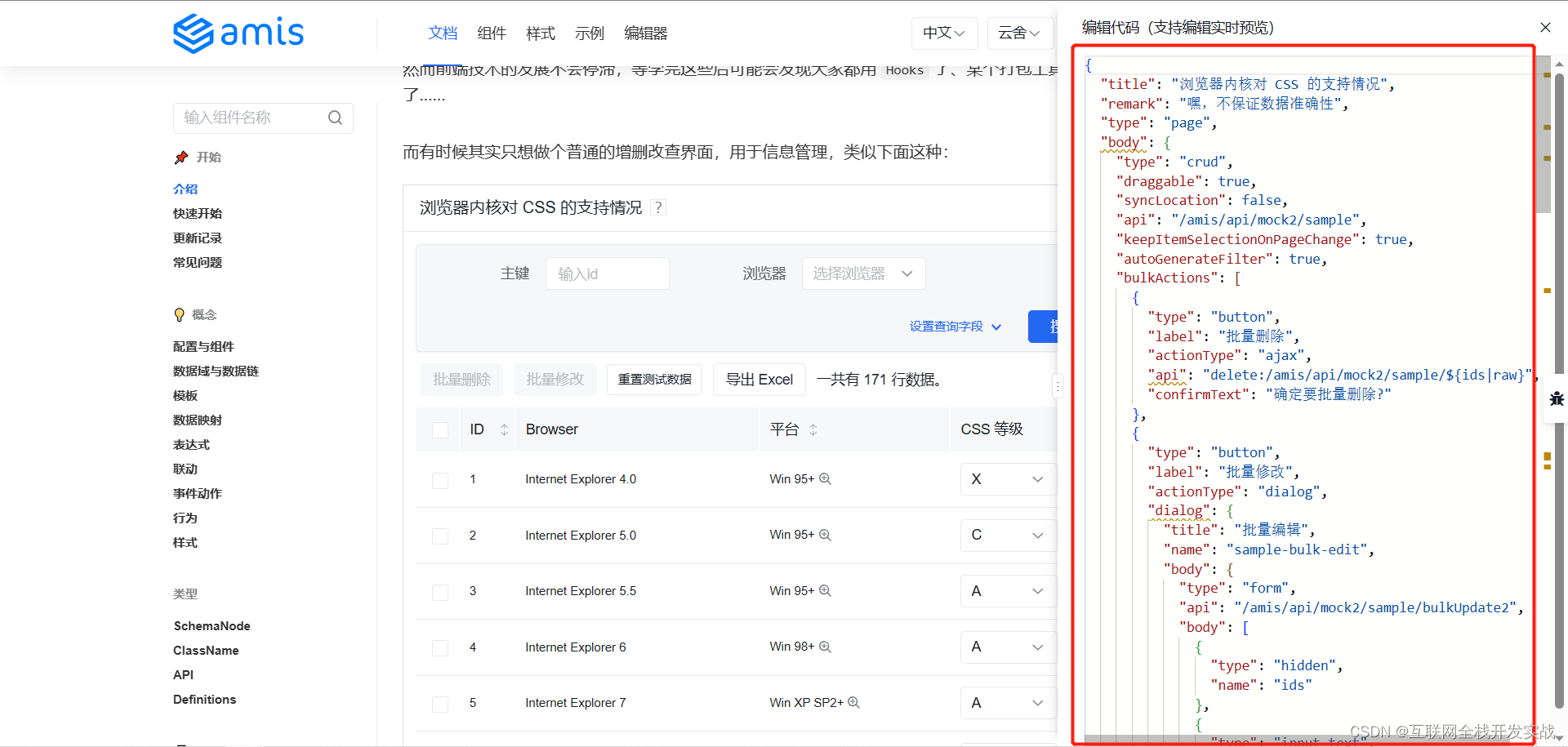The width and height of the screenshot is (1568, 747).
Task: Open 更新记录 in the sidebar
Action: [198, 238]
